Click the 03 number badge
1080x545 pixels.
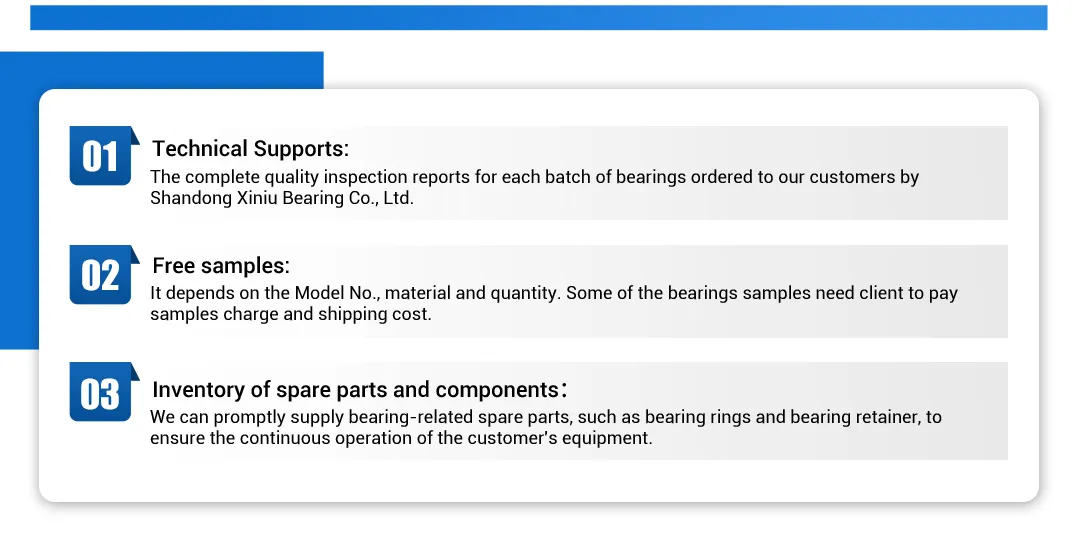[100, 393]
